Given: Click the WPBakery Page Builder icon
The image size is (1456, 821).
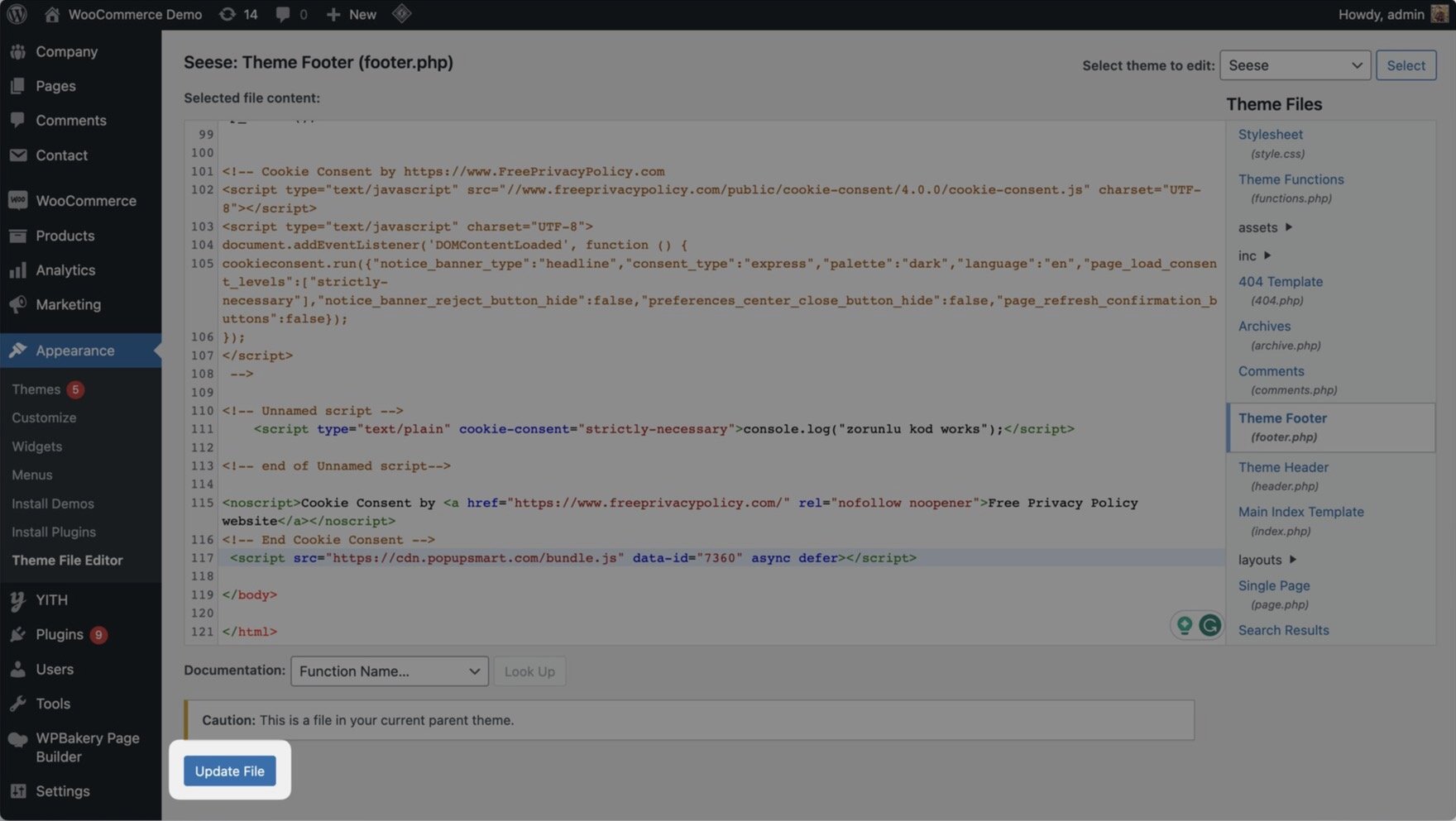Looking at the screenshot, I should [17, 739].
